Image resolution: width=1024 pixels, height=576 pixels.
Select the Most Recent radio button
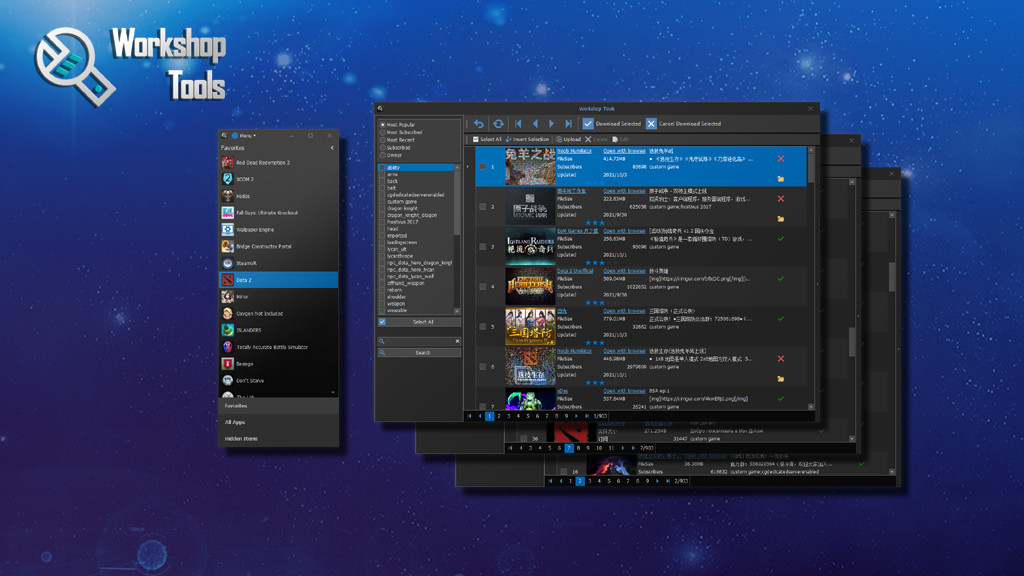point(383,140)
